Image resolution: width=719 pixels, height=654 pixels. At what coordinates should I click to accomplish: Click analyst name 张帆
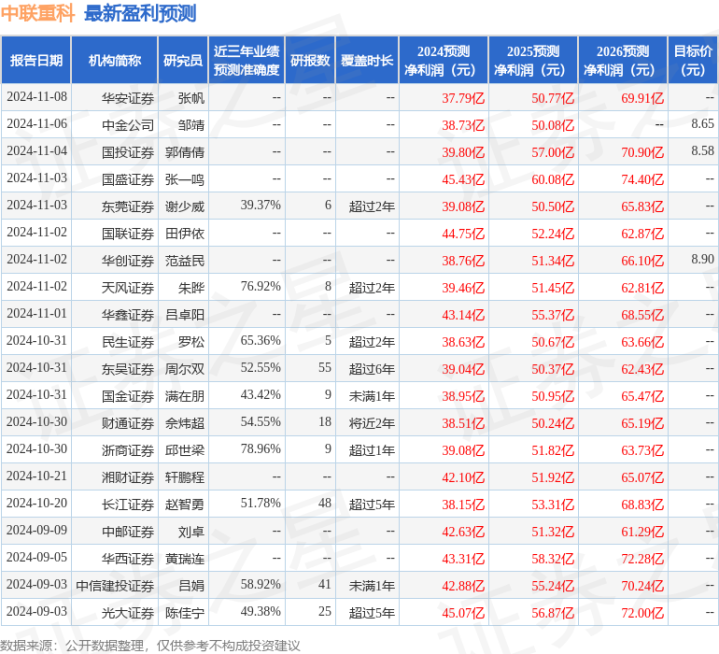[191, 98]
